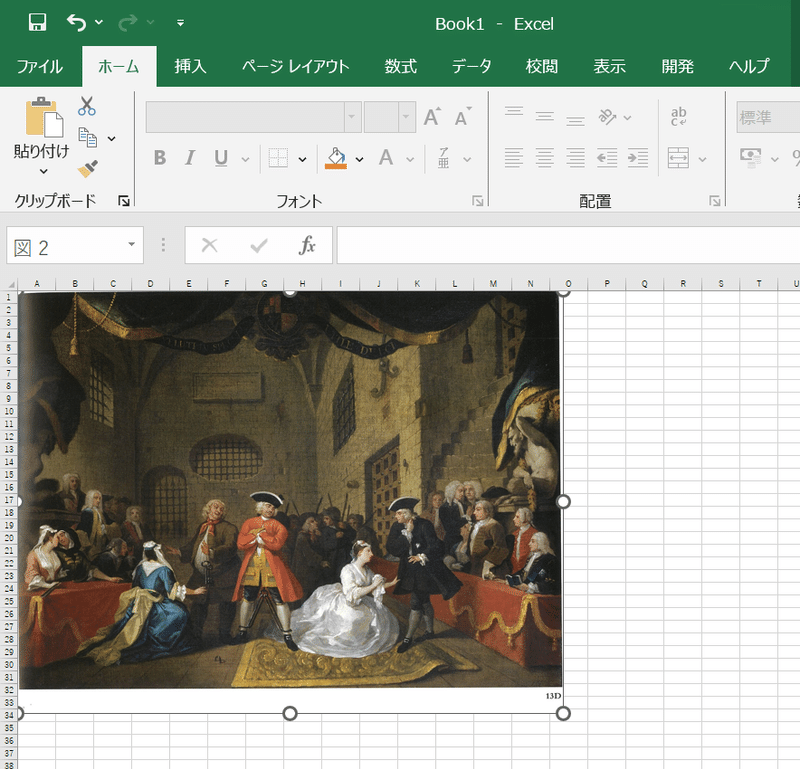This screenshot has height=769, width=800.
Task: Open the ページ レイアウト tab
Action: point(295,66)
